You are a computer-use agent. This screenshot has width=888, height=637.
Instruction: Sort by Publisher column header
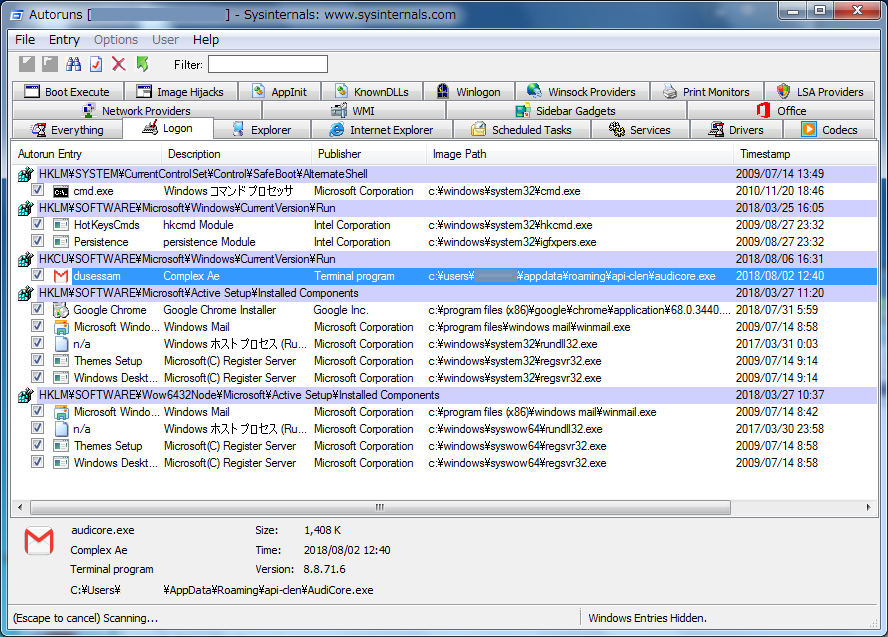(369, 154)
